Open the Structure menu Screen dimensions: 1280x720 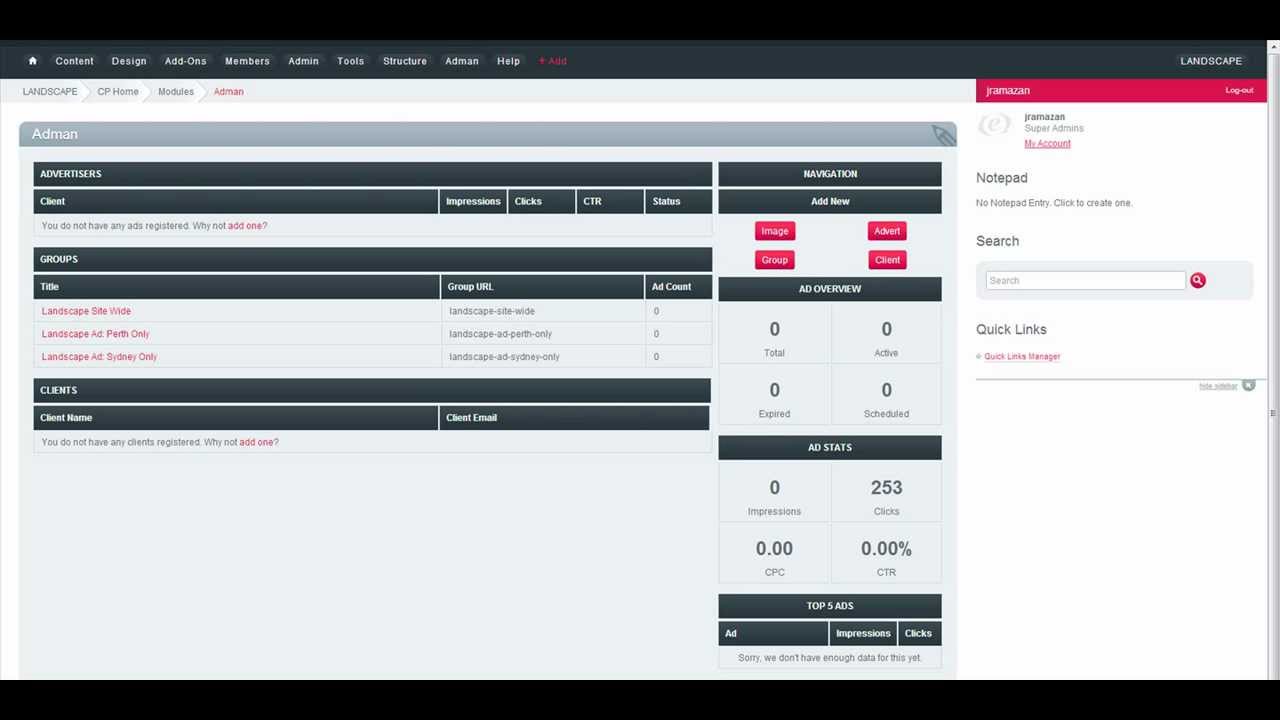point(405,61)
